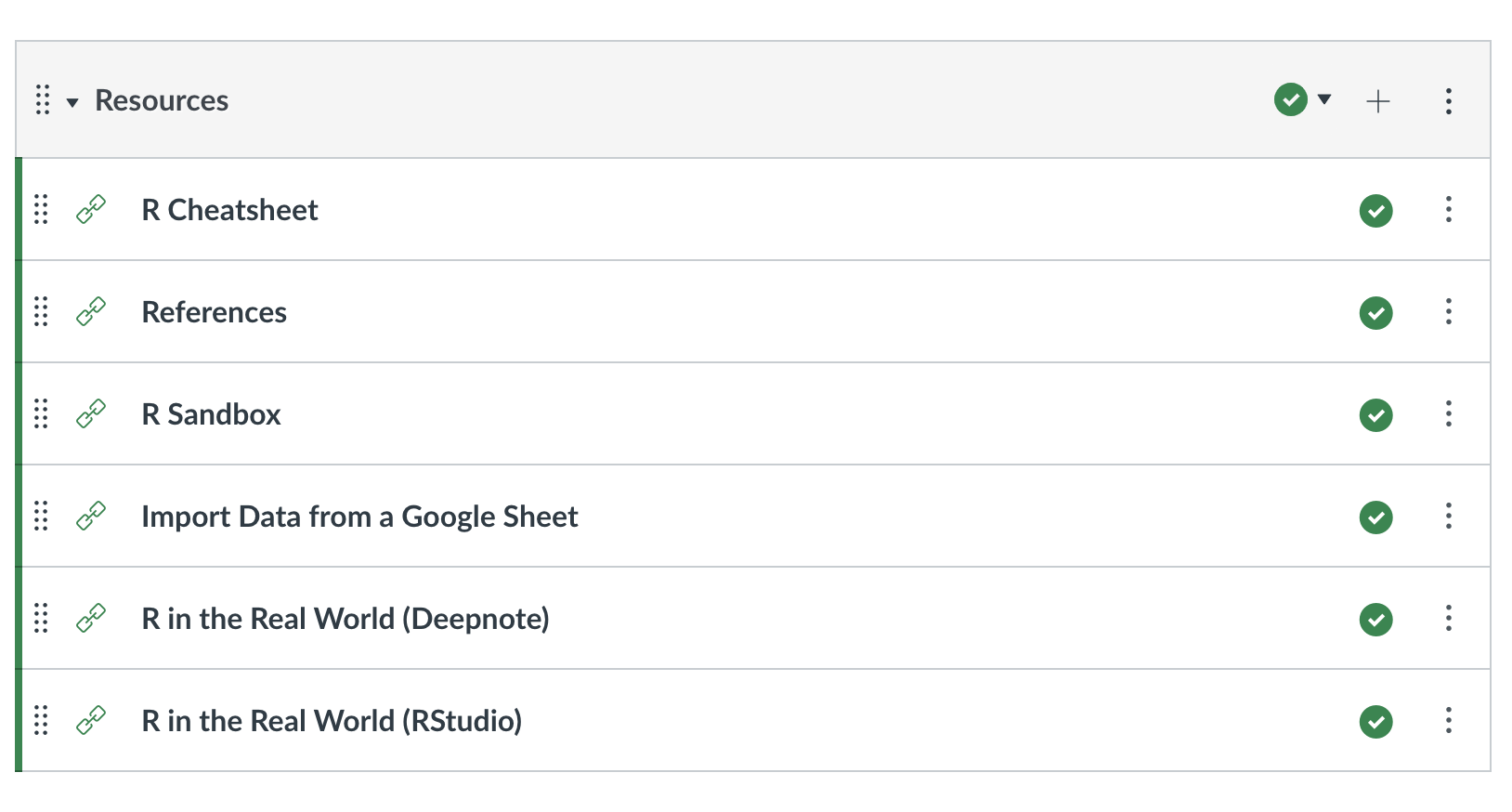Open the three-dot menu for R Sandbox

tap(1448, 413)
